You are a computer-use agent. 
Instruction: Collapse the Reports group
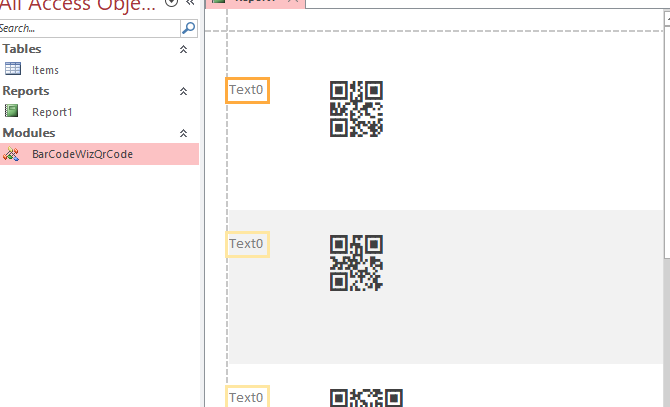pyautogui.click(x=183, y=91)
